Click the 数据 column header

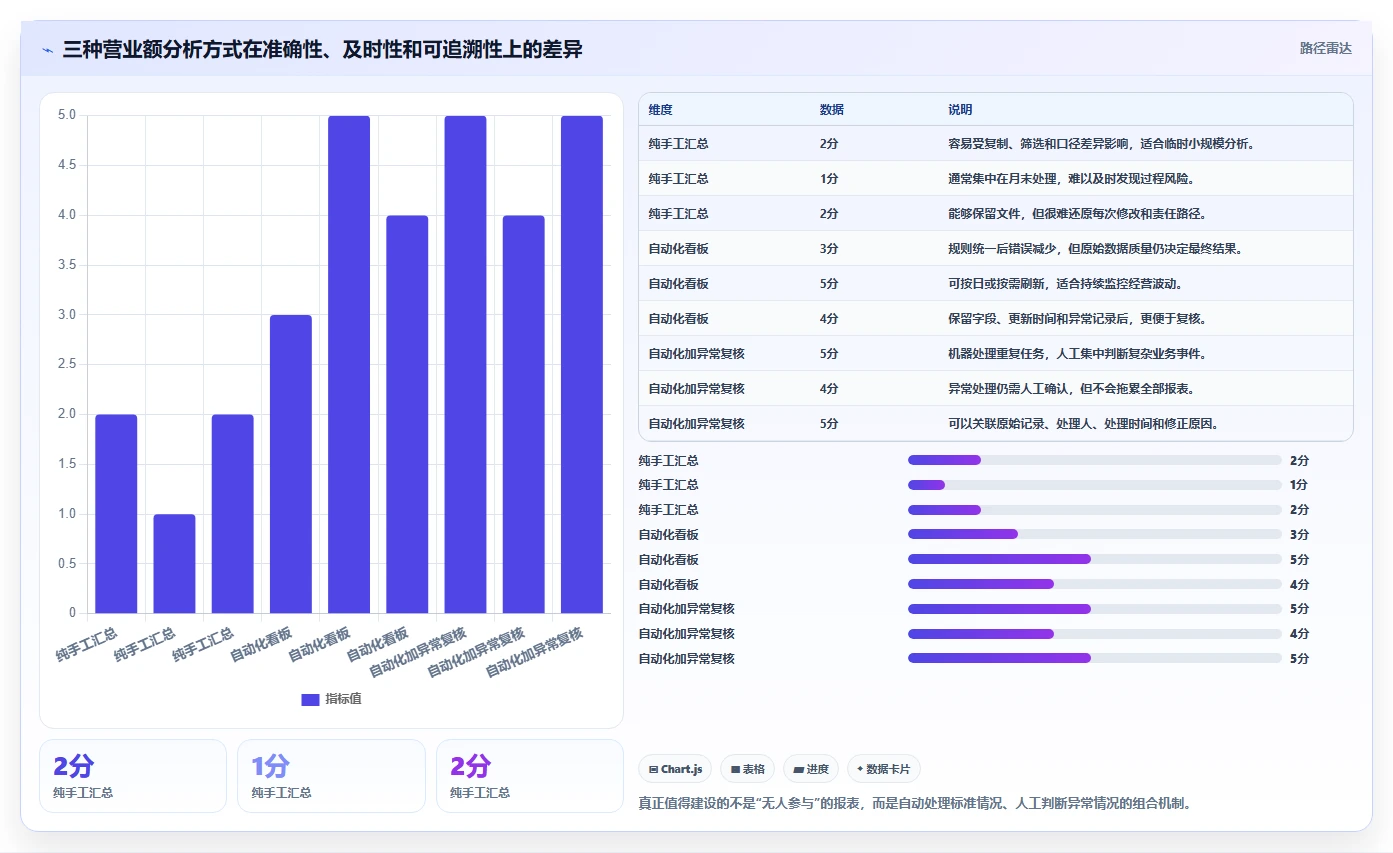point(831,110)
